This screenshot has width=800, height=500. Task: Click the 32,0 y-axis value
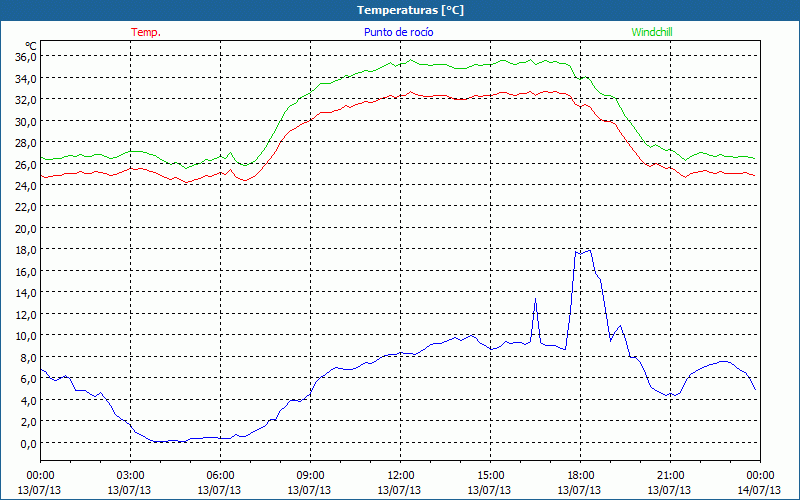[x=26, y=99]
